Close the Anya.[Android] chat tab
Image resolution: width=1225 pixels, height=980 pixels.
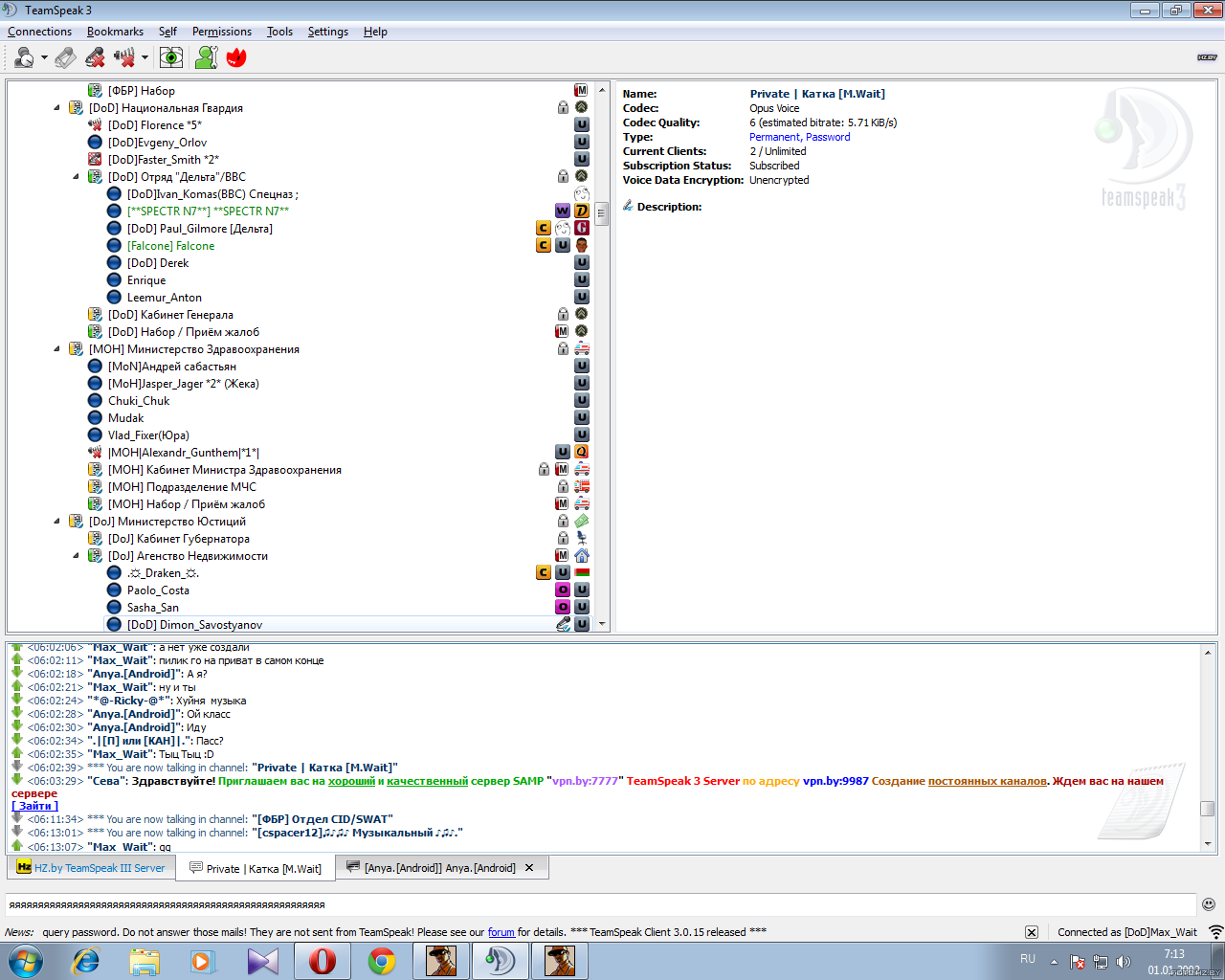click(x=529, y=868)
